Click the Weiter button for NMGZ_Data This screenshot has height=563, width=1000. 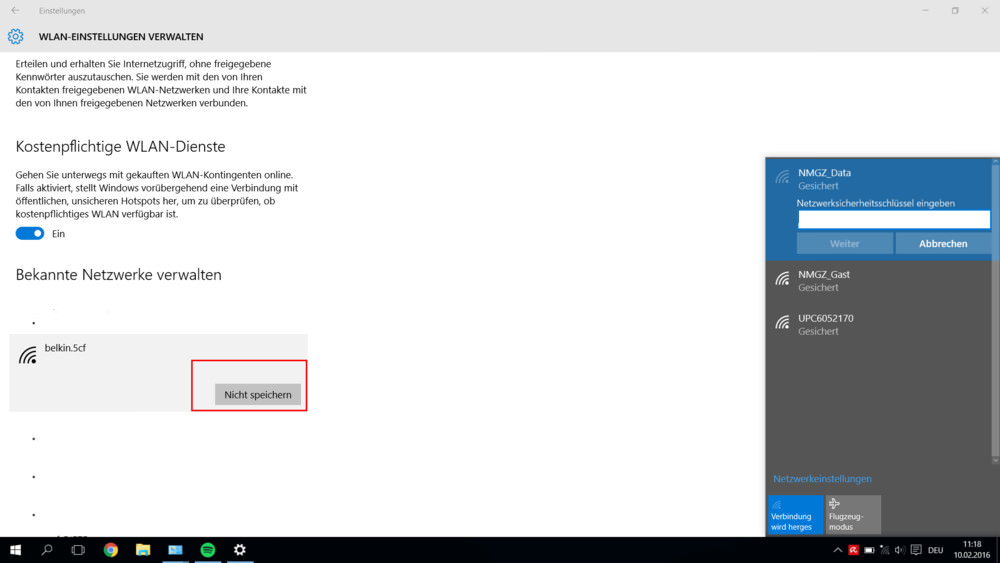844,244
